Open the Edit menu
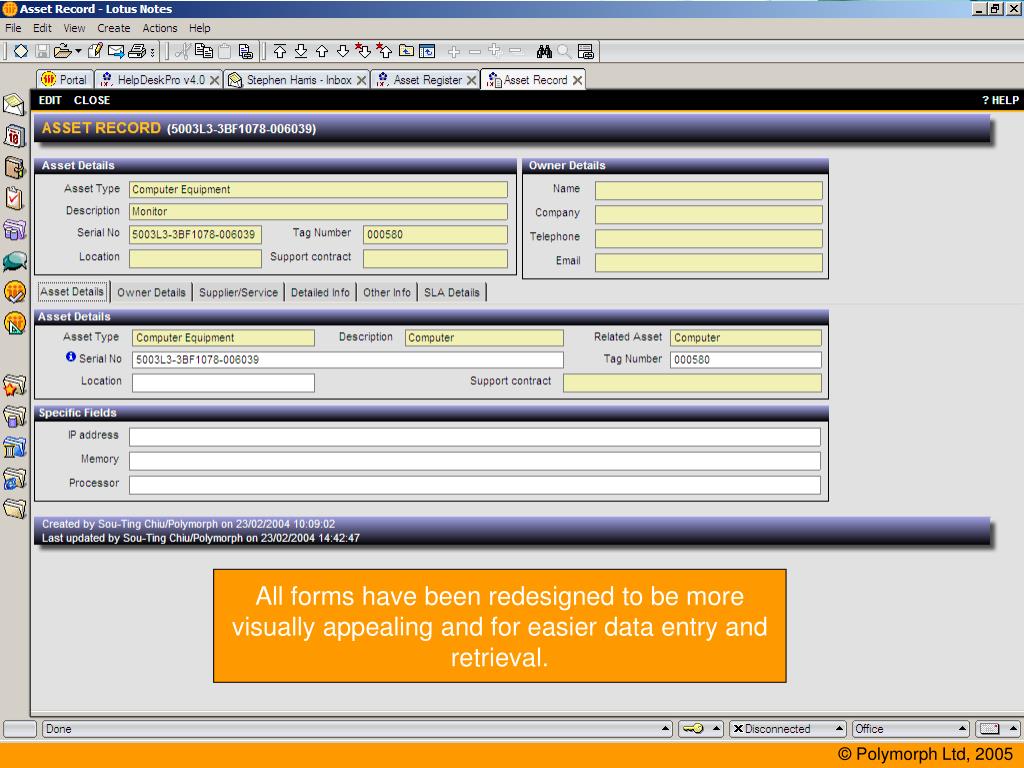 coord(42,28)
